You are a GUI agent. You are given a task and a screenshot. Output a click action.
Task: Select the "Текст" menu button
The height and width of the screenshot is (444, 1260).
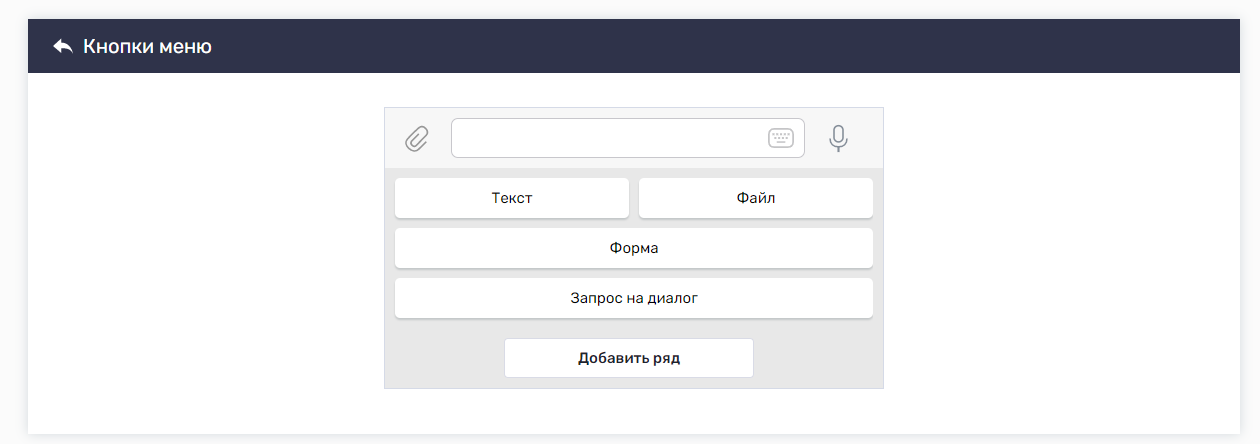512,198
